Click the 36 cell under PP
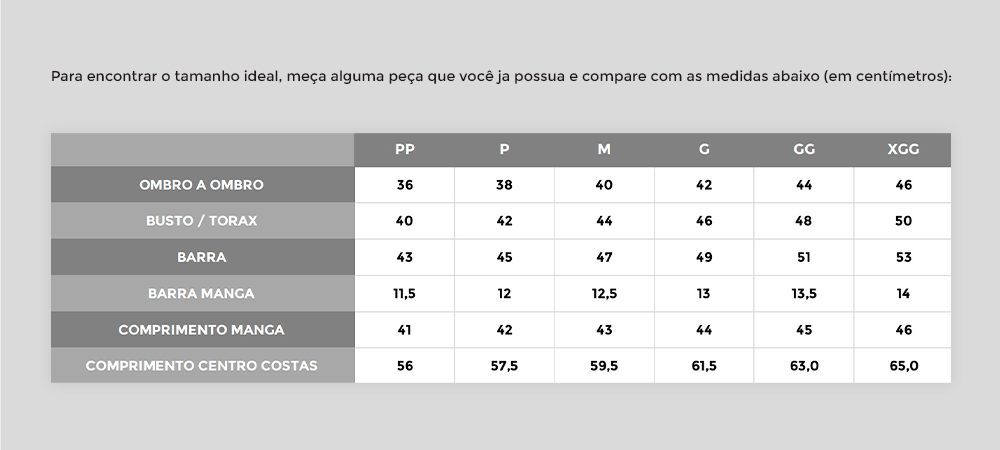This screenshot has width=1000, height=450. coord(404,185)
